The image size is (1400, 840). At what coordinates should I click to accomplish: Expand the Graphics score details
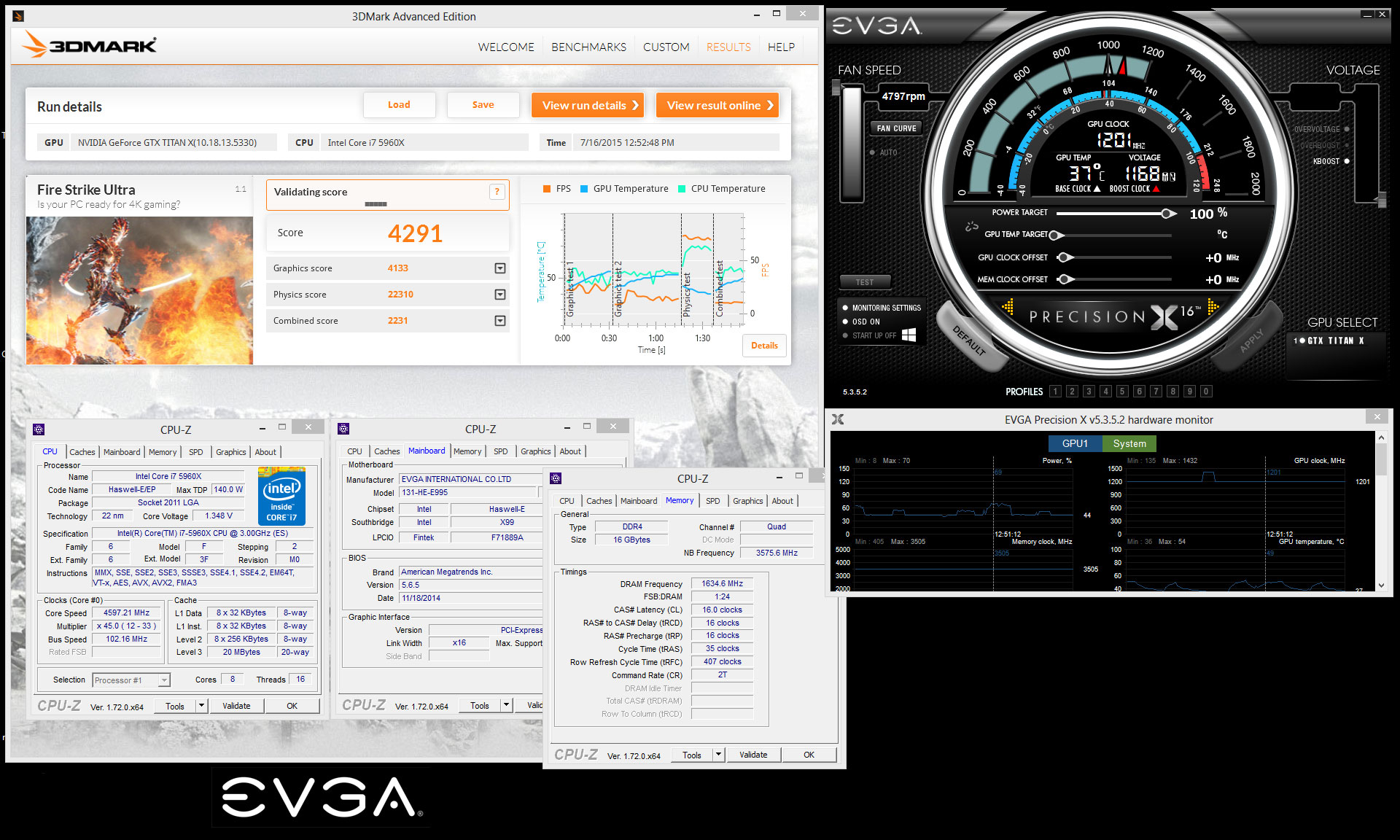(x=500, y=268)
